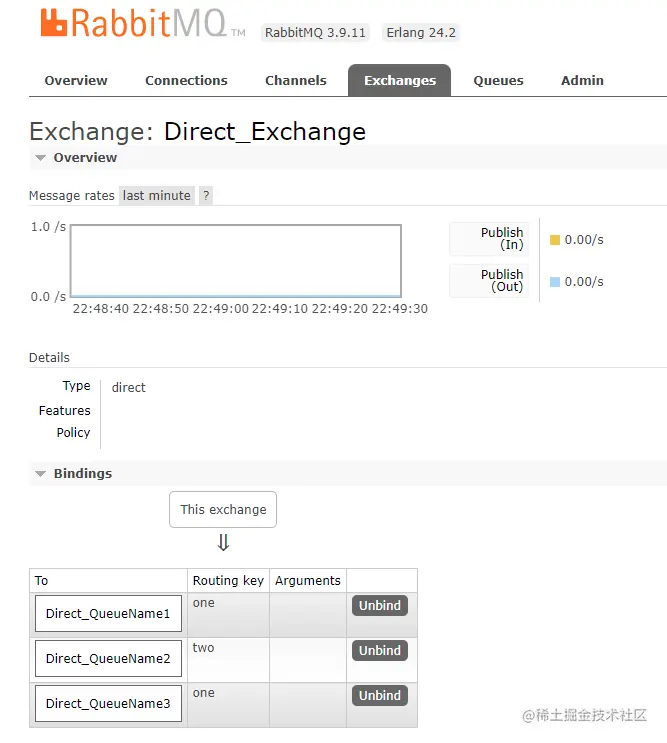Click the 'Message rates' label
Screen dimensions: 667x743
[x=72, y=196]
